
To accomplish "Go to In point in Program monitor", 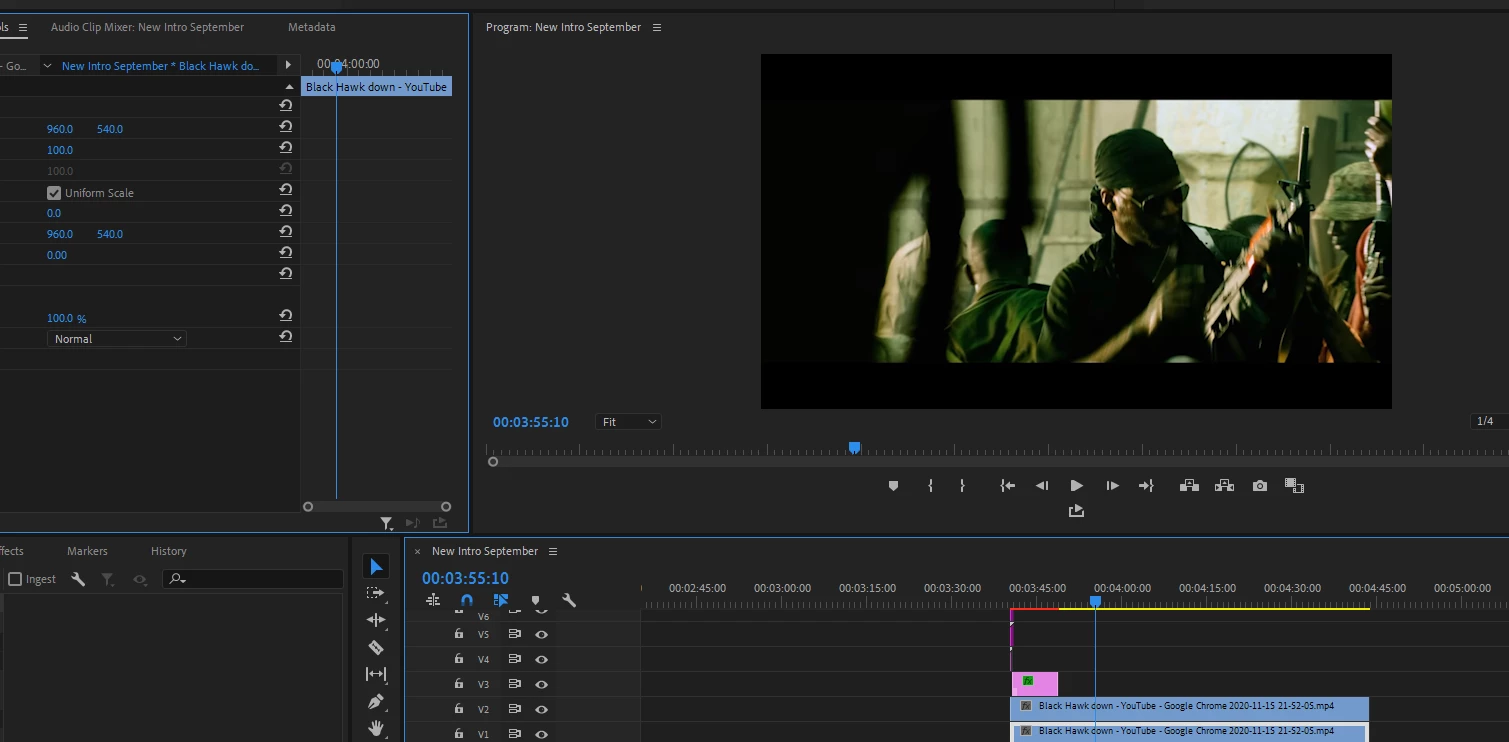I will tap(1007, 486).
